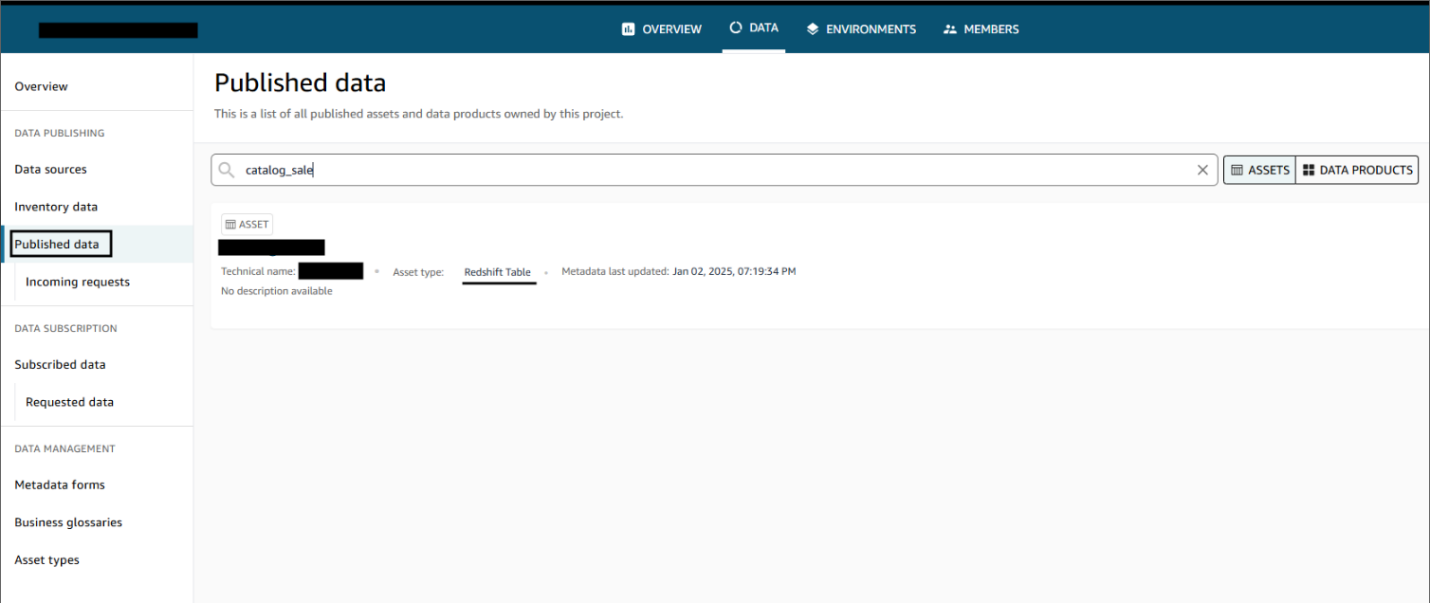Open Subscribed data in sidebar
The height and width of the screenshot is (603, 1430).
(60, 365)
